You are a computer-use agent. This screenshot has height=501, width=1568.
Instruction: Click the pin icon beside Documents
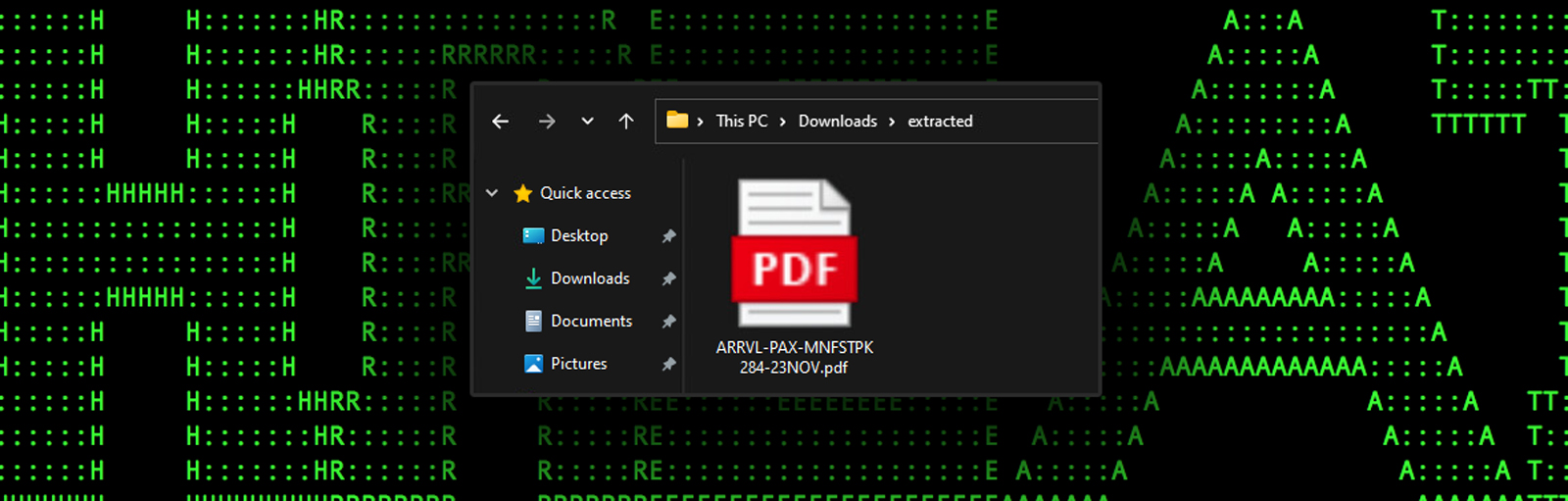(x=668, y=322)
